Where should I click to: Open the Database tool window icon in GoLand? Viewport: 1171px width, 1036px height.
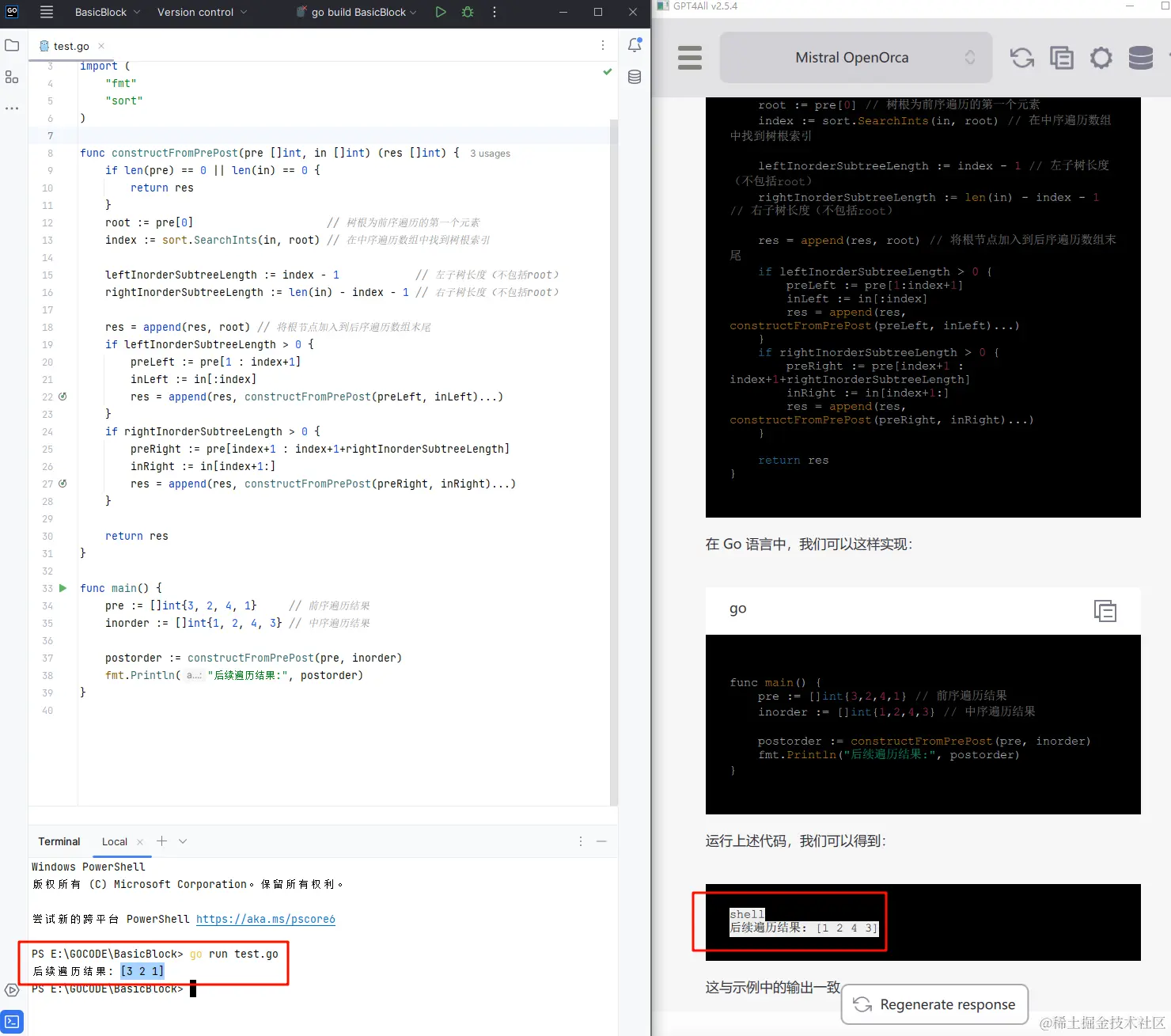(635, 77)
